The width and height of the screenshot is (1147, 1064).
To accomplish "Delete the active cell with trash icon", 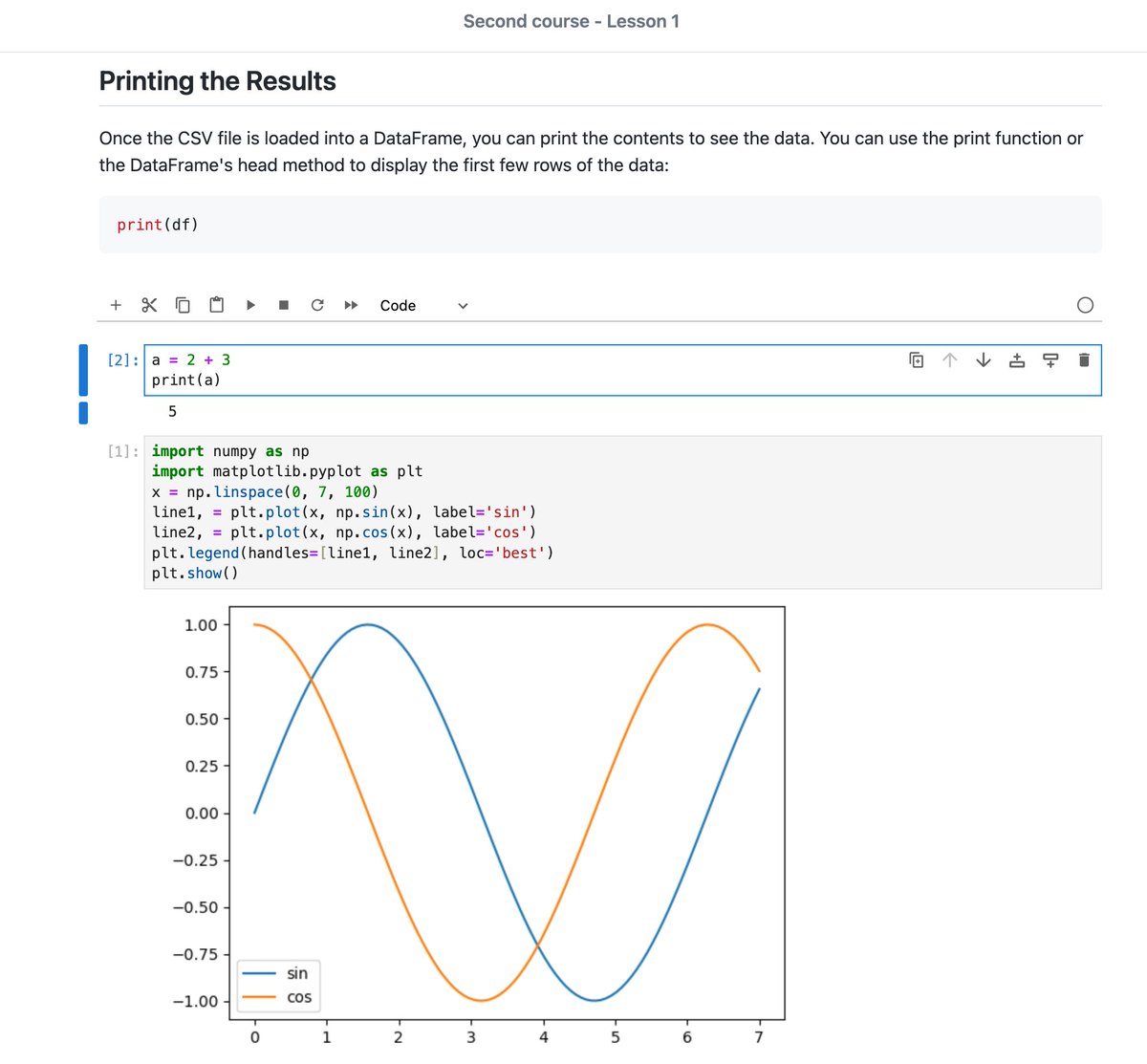I will (1084, 360).
